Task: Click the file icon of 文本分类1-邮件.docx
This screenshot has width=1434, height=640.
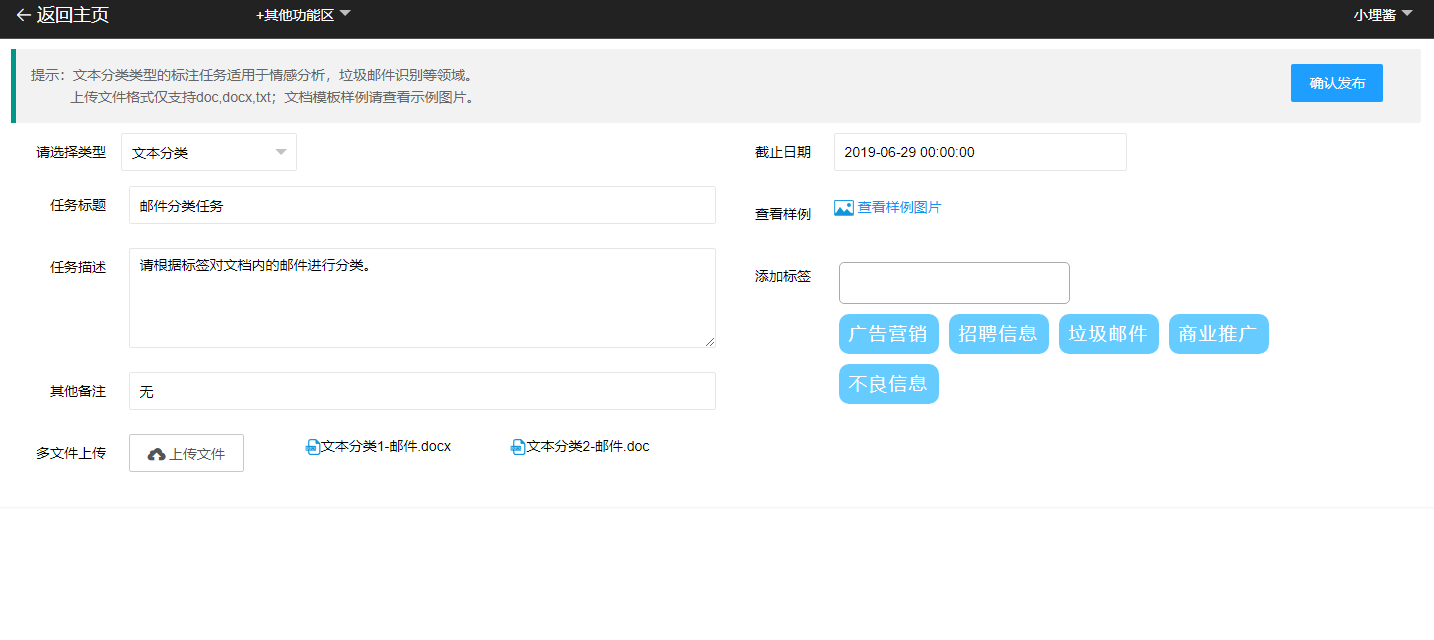Action: pyautogui.click(x=312, y=447)
